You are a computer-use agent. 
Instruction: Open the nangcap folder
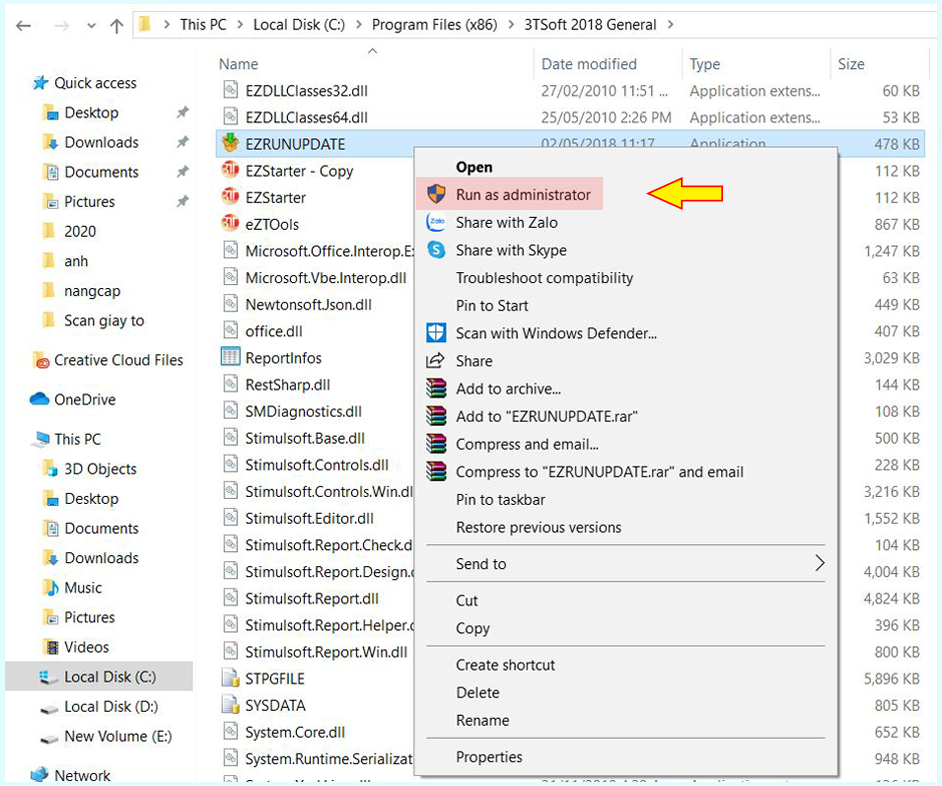click(x=92, y=291)
